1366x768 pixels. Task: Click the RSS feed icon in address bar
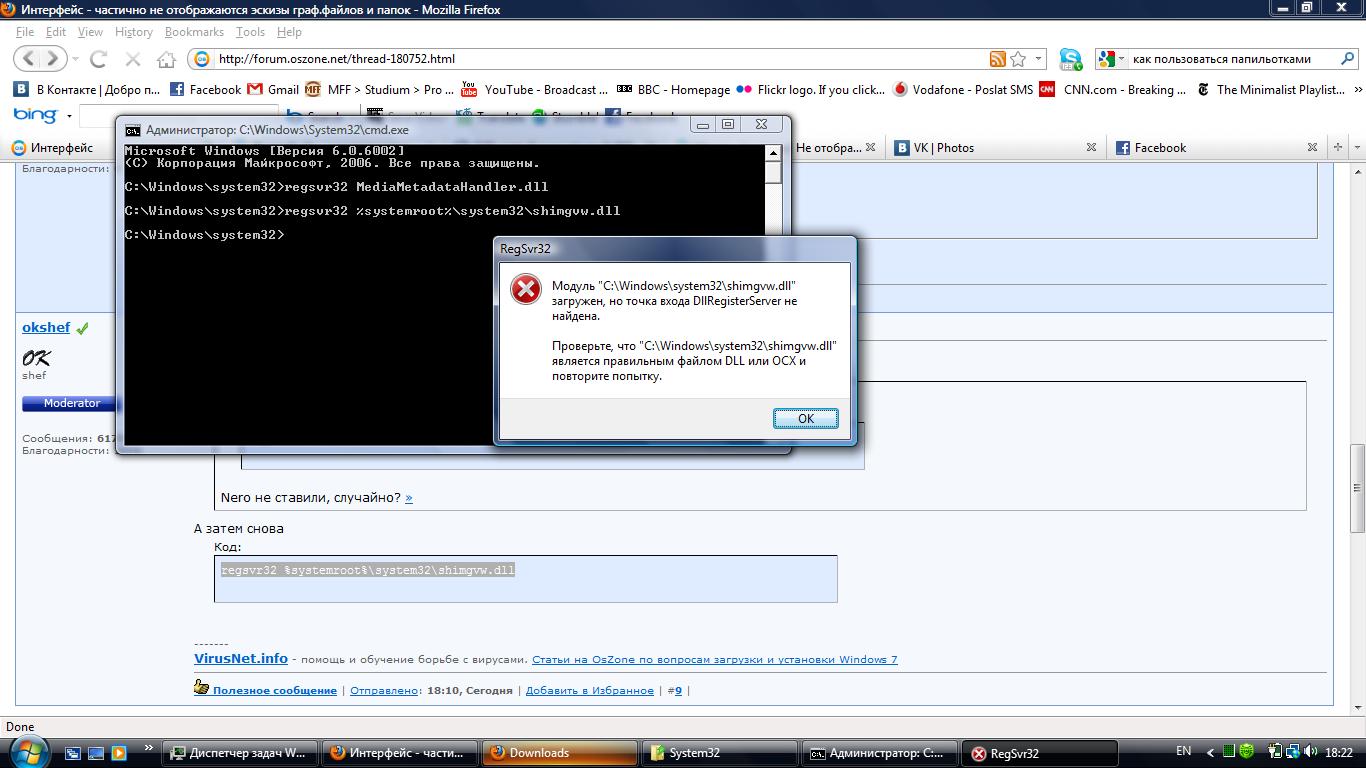tap(997, 59)
